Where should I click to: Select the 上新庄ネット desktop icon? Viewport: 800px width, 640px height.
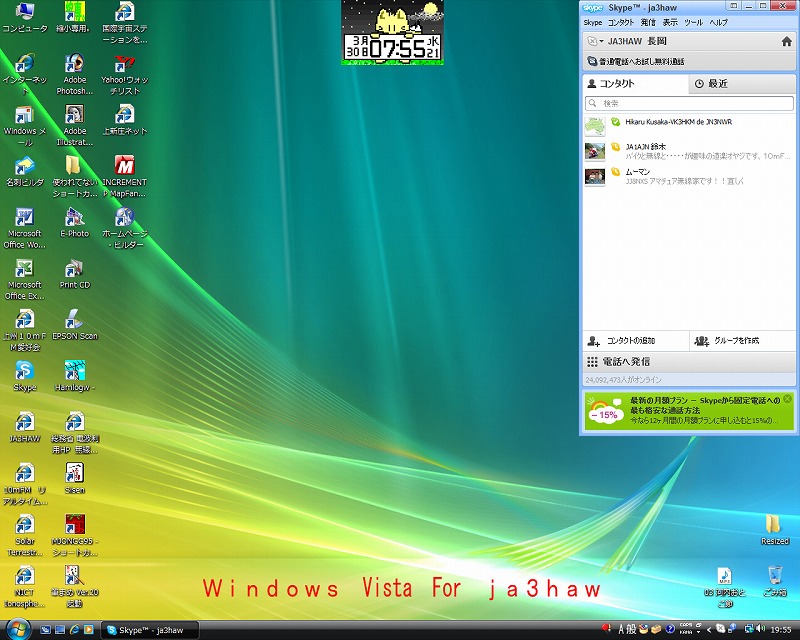[124, 120]
